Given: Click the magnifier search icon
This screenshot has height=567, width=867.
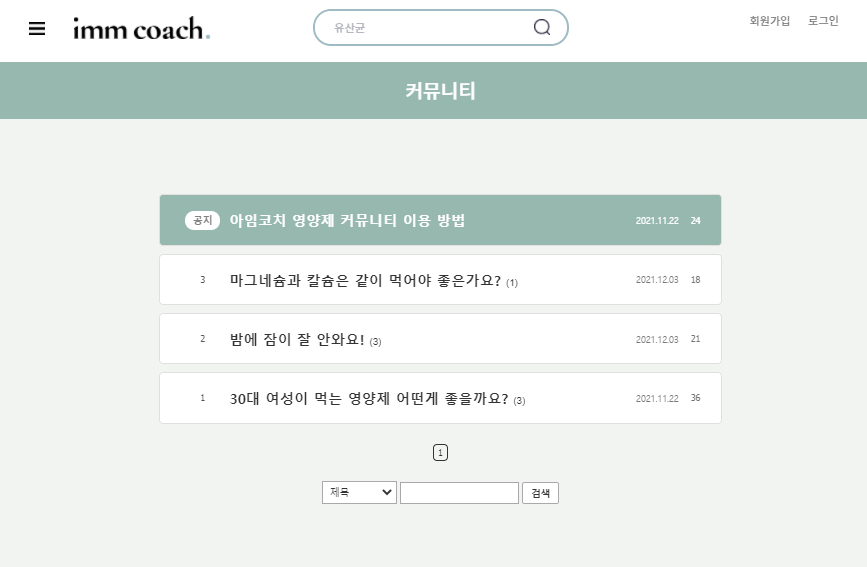Looking at the screenshot, I should [542, 27].
